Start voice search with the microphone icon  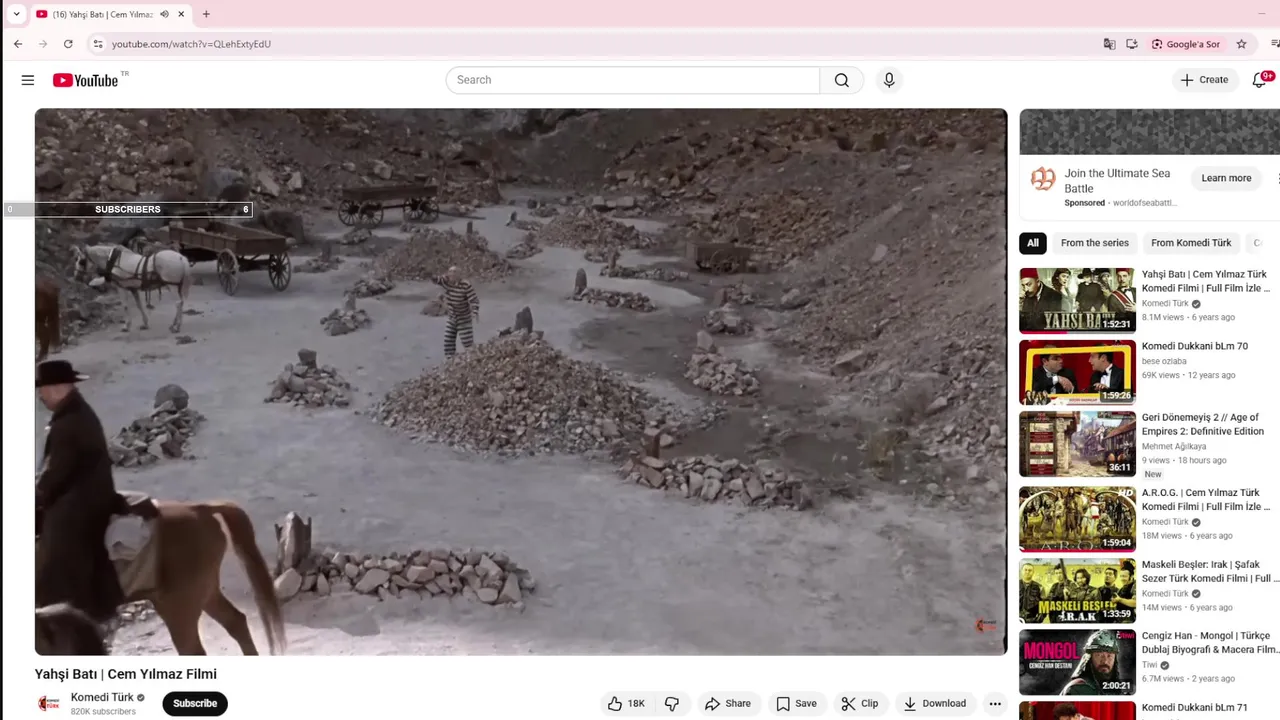click(889, 80)
